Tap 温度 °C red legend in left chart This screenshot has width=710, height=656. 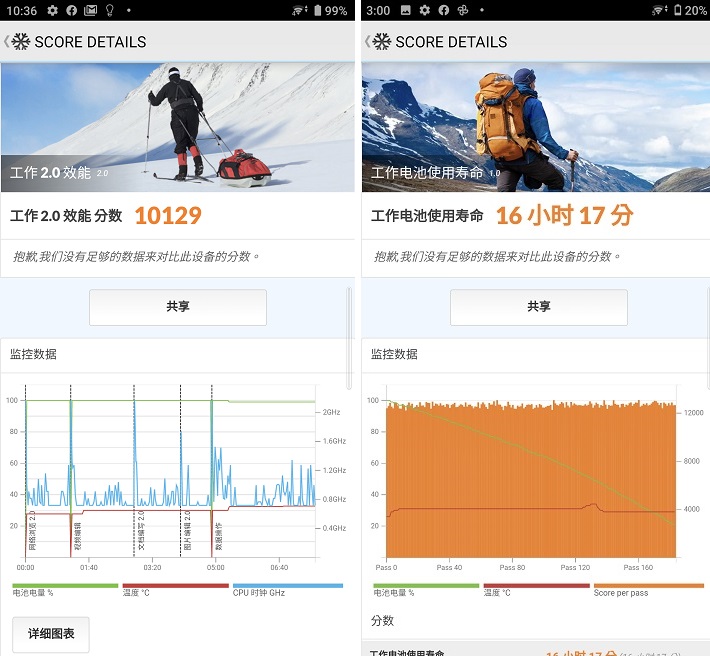(175, 590)
